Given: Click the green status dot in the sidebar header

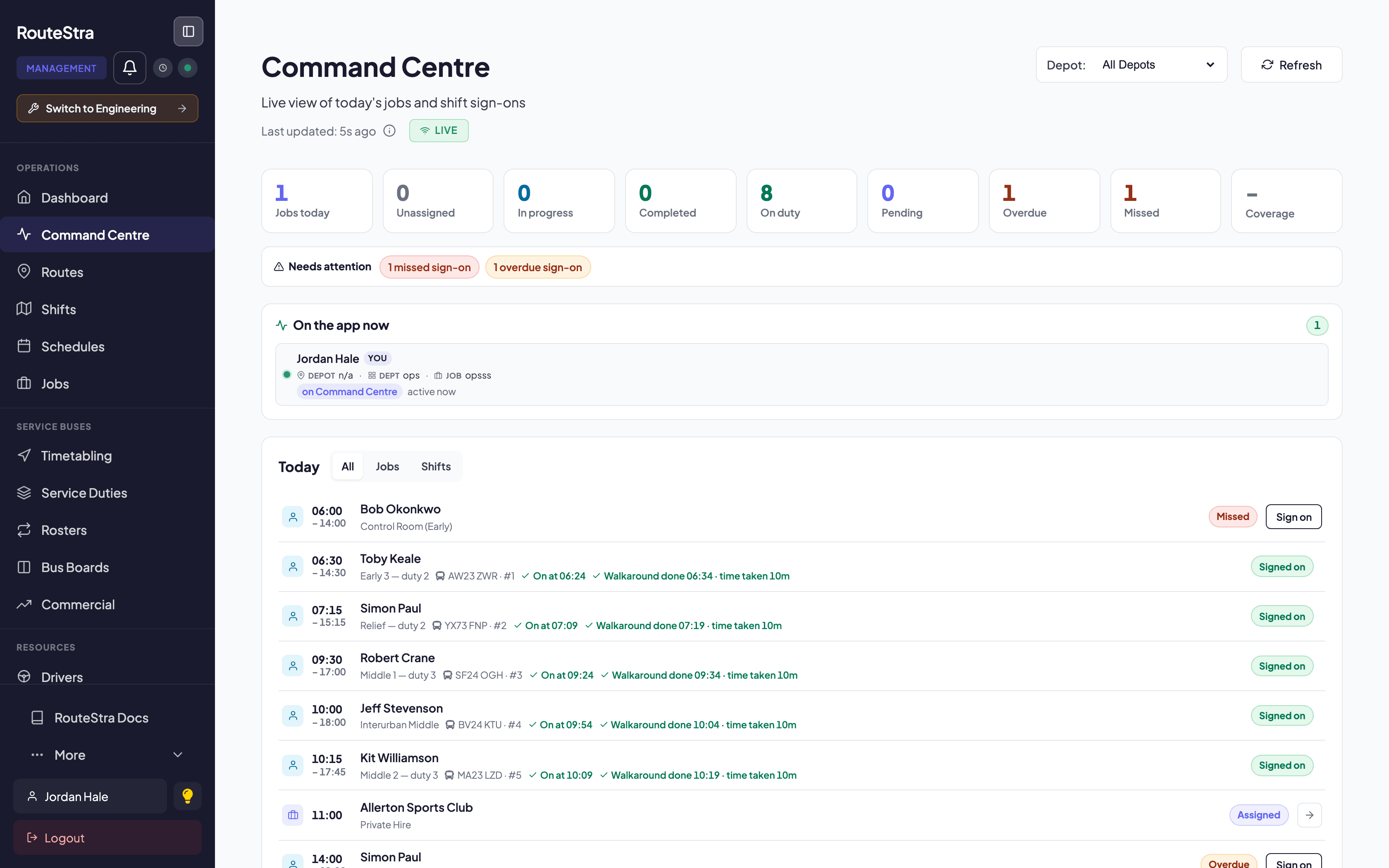Looking at the screenshot, I should coord(188,68).
